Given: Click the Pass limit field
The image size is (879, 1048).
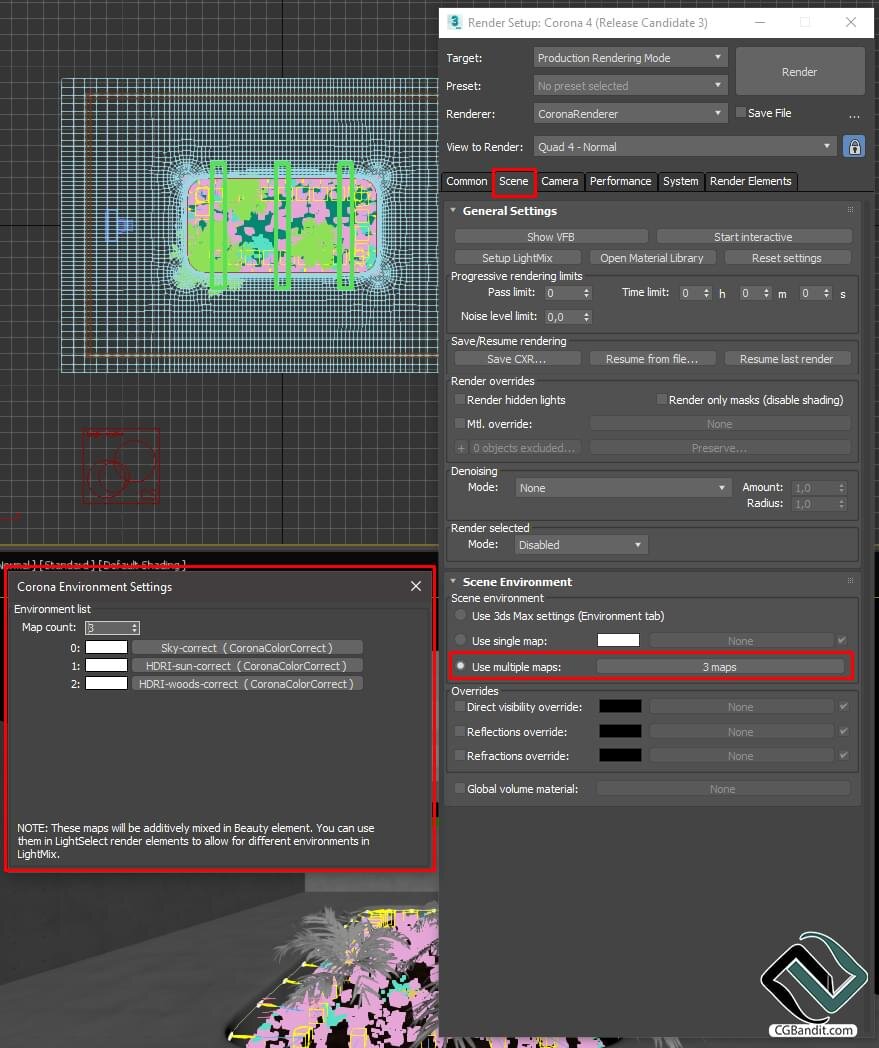Looking at the screenshot, I should [563, 293].
